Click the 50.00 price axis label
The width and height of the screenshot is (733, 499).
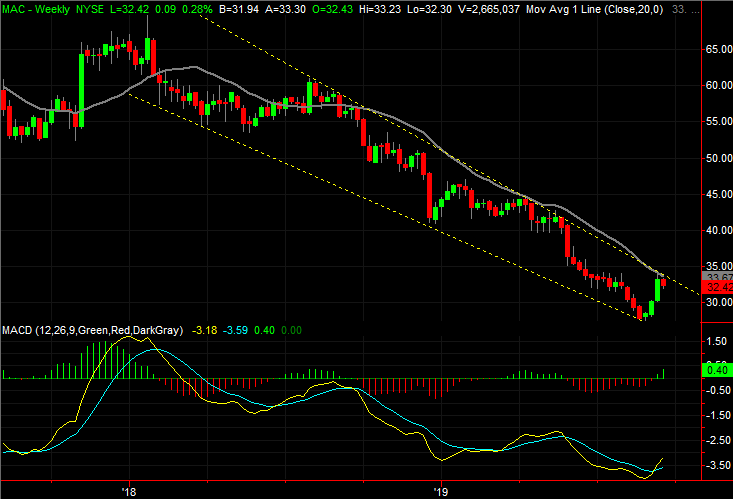pyautogui.click(x=716, y=157)
